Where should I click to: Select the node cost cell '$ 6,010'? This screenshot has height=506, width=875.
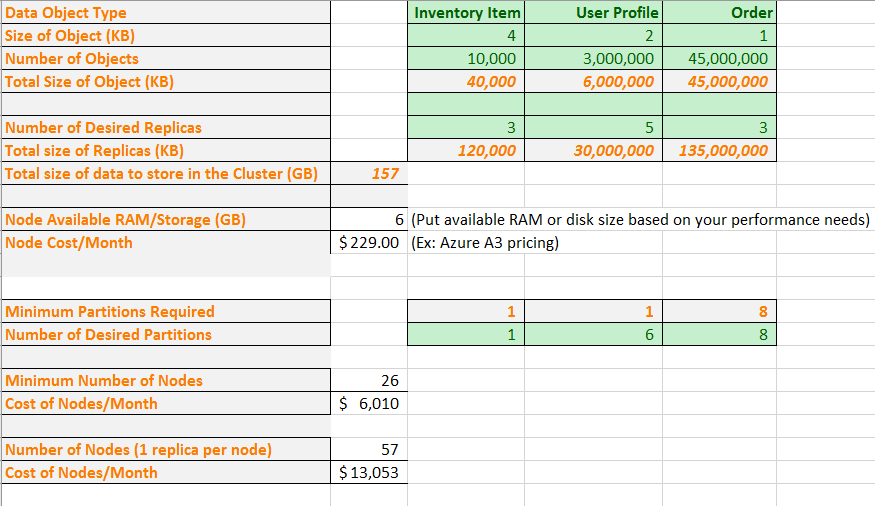tap(369, 403)
